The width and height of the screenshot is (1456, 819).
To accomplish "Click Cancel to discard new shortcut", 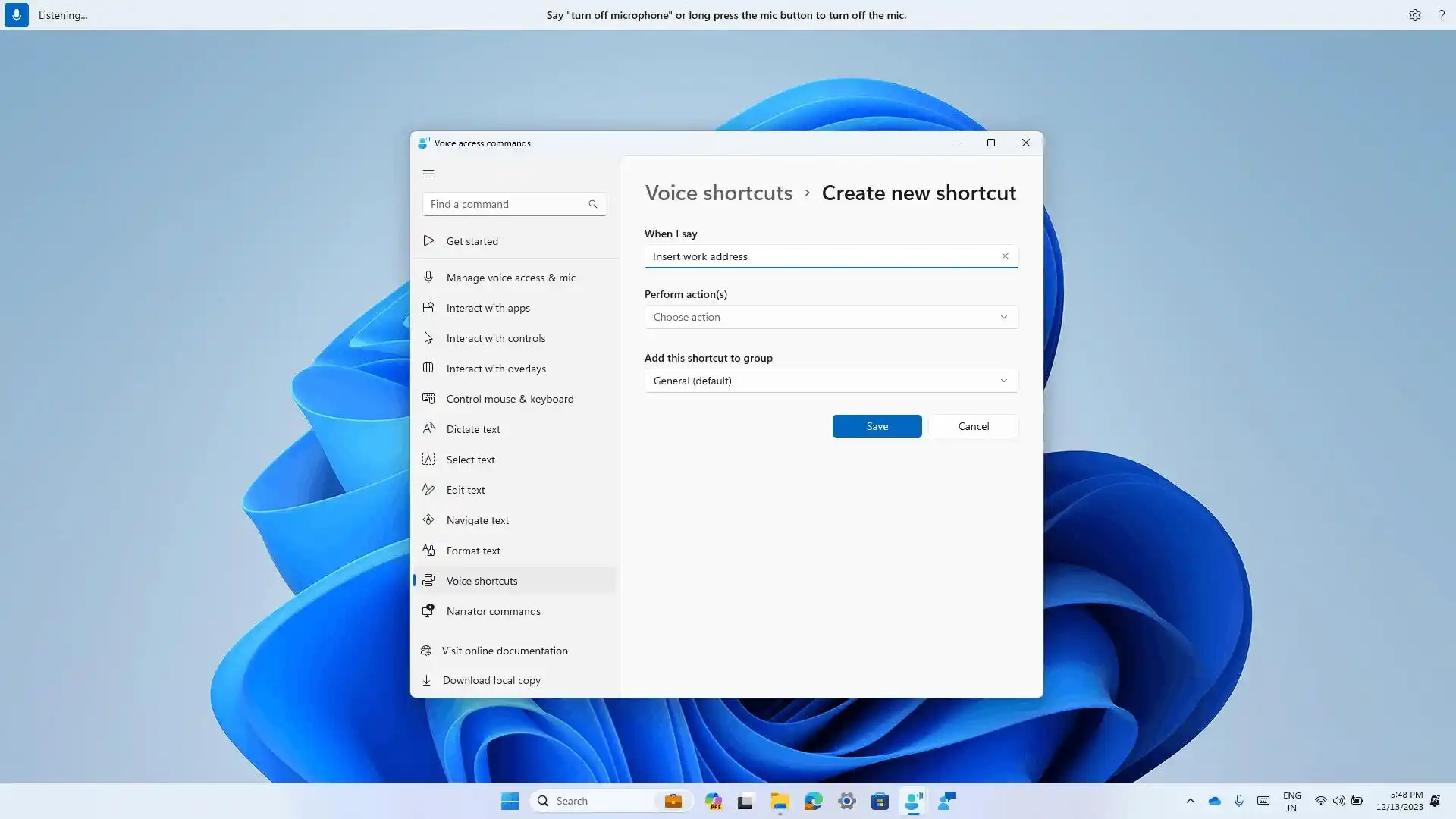I will pos(973,426).
